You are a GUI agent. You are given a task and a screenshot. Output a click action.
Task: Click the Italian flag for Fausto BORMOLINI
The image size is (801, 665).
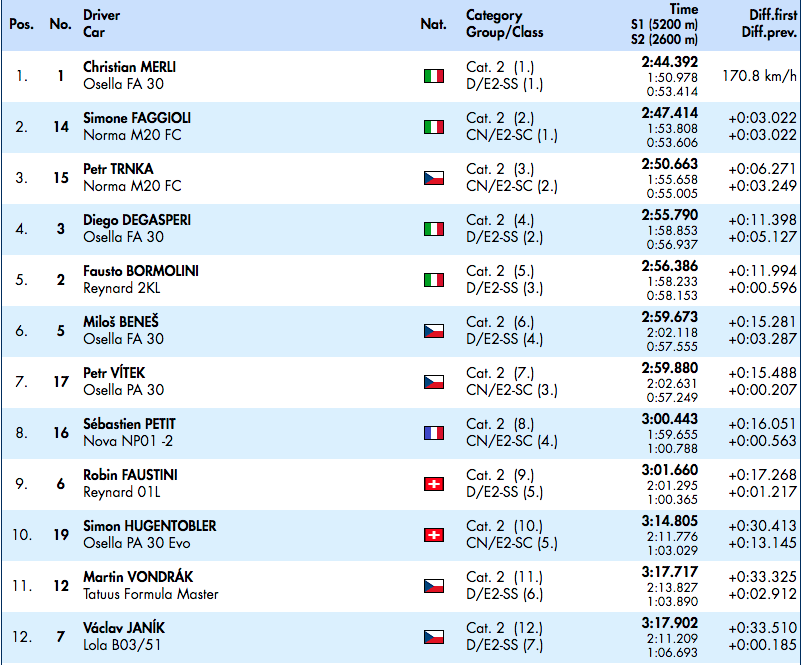tap(434, 280)
